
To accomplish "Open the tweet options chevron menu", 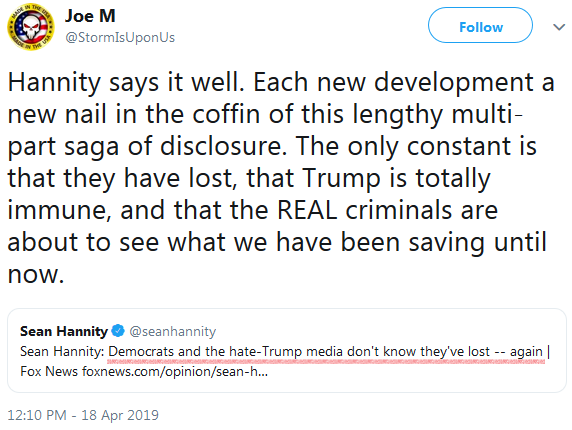I will pyautogui.click(x=559, y=27).
